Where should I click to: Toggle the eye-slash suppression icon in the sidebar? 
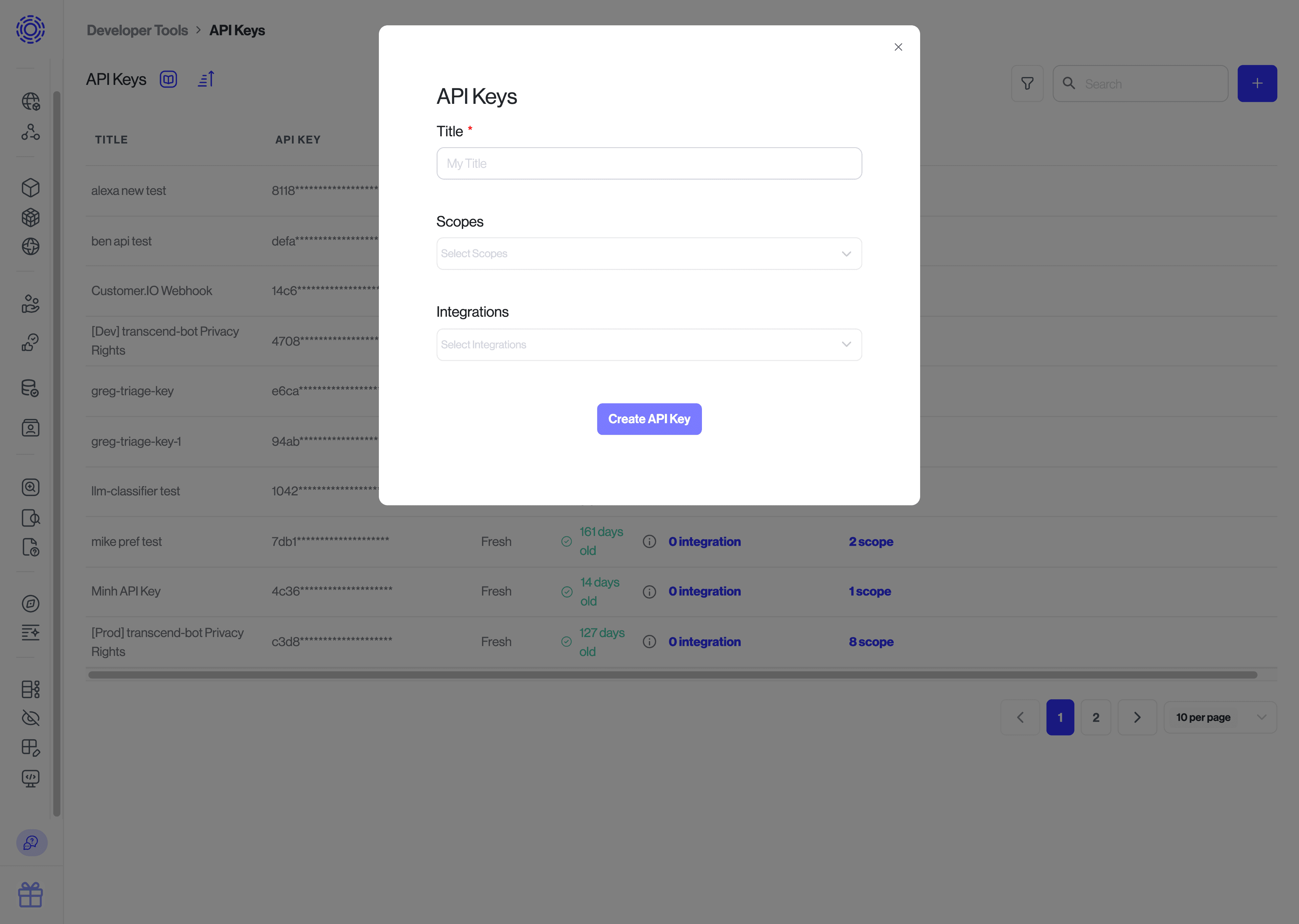(30, 718)
